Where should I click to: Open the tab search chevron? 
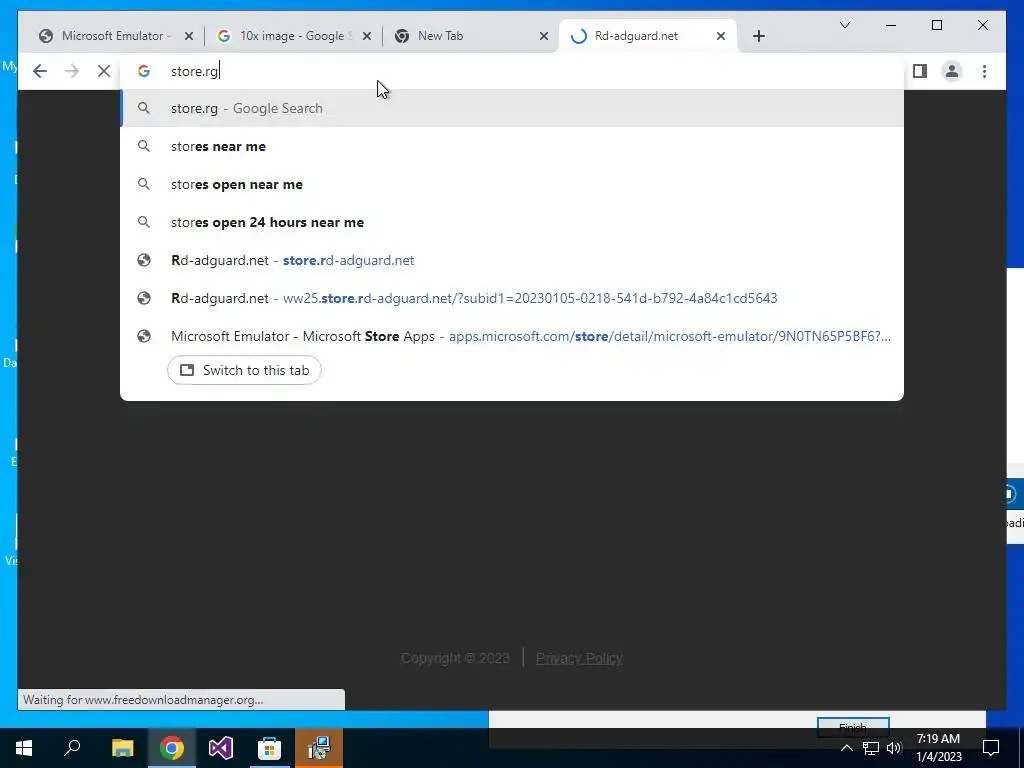pyautogui.click(x=844, y=25)
